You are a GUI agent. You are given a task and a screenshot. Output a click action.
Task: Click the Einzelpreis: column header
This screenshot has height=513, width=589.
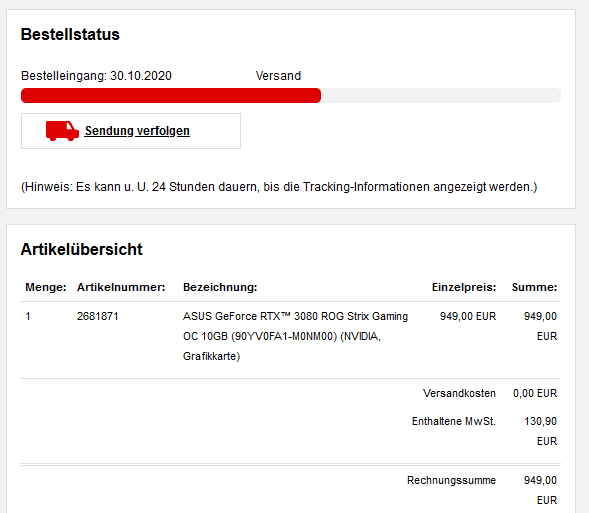click(x=464, y=287)
